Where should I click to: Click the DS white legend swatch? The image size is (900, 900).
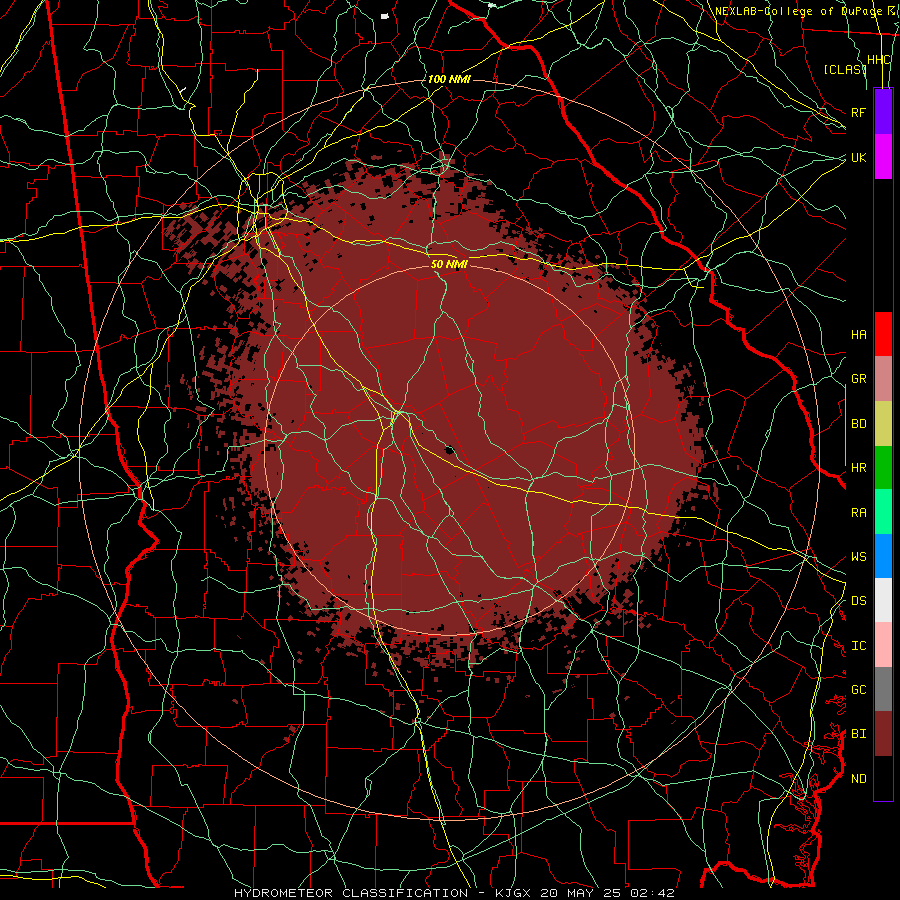click(x=883, y=600)
